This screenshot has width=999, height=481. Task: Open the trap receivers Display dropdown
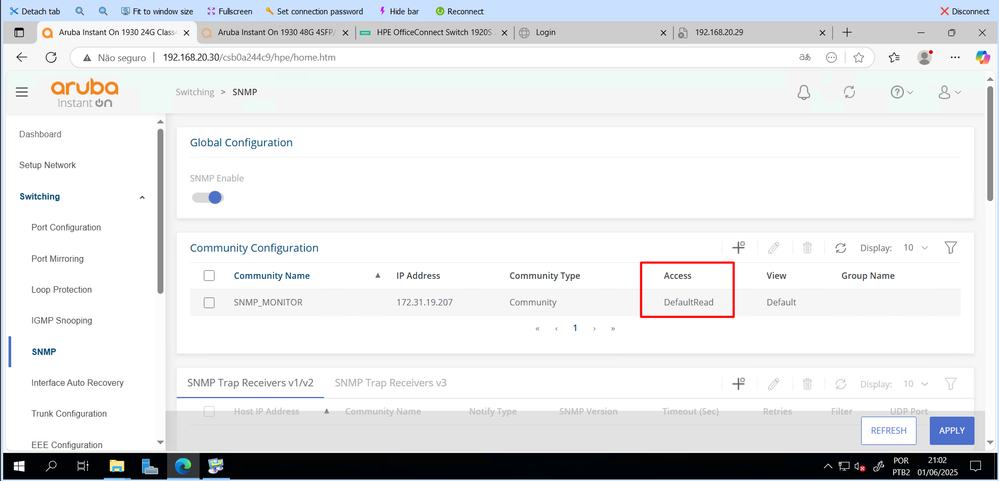pyautogui.click(x=915, y=384)
